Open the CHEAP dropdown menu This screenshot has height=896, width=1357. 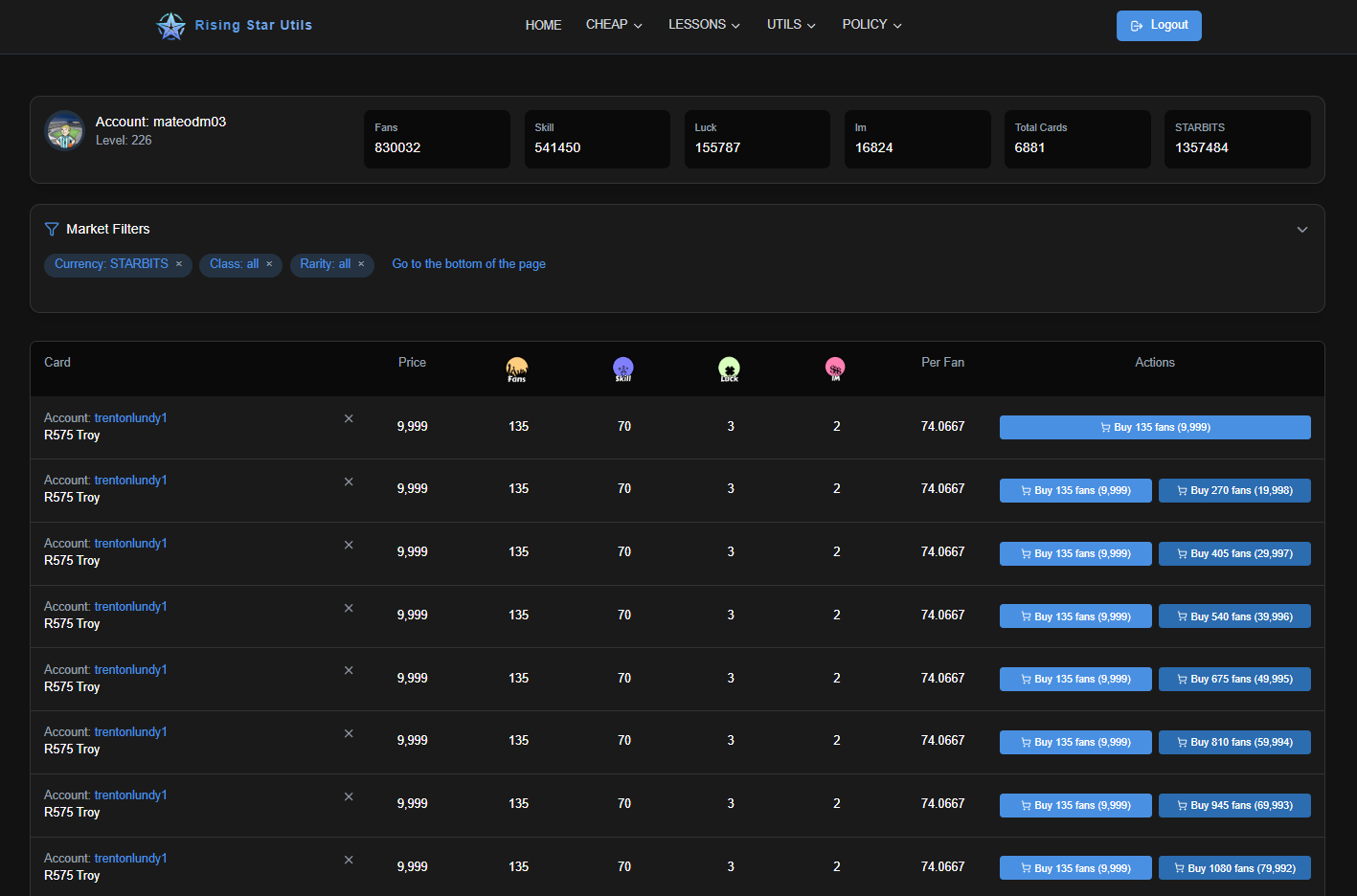coord(614,25)
